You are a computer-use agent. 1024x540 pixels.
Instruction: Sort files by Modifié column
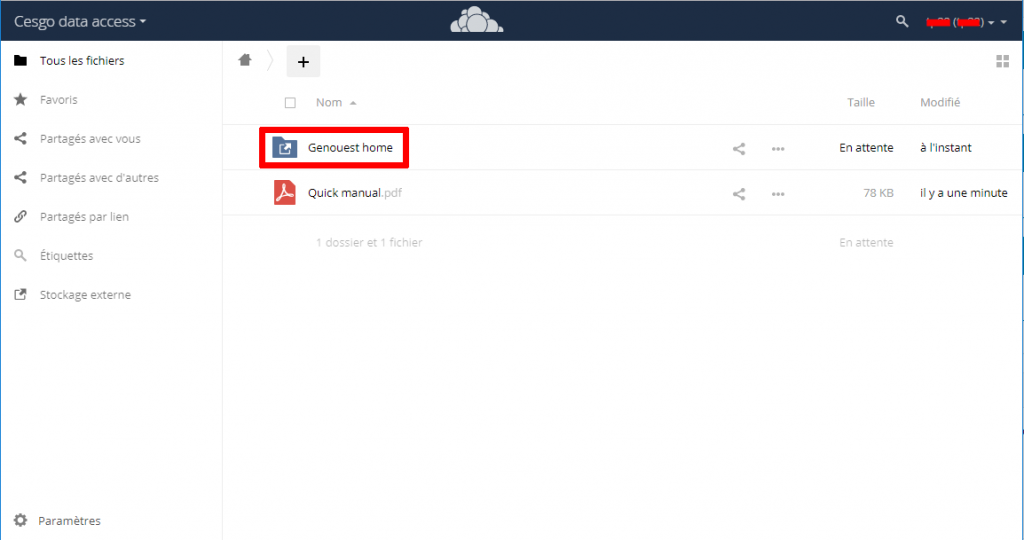pos(940,103)
